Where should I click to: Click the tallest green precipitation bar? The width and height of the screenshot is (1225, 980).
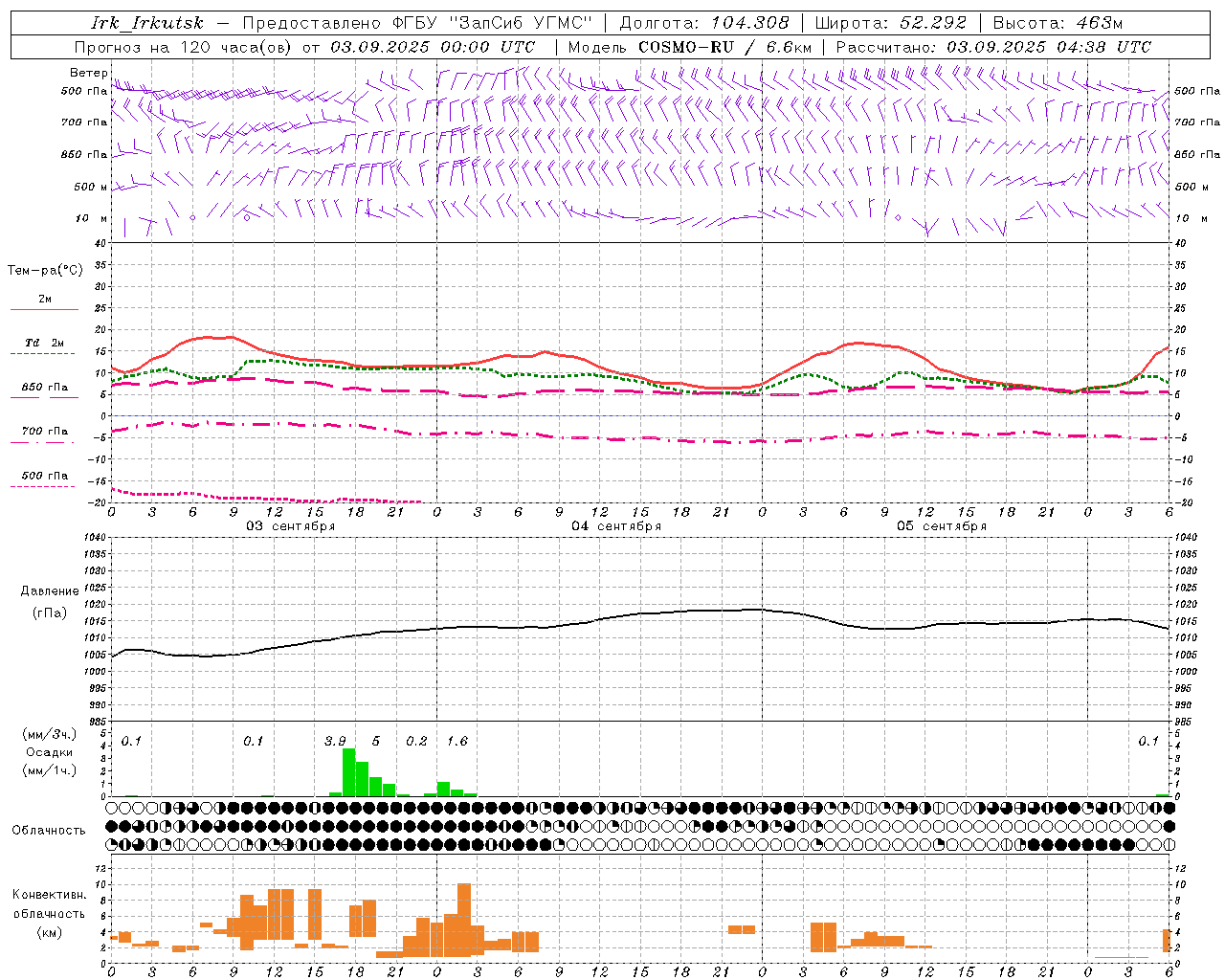pos(349,771)
